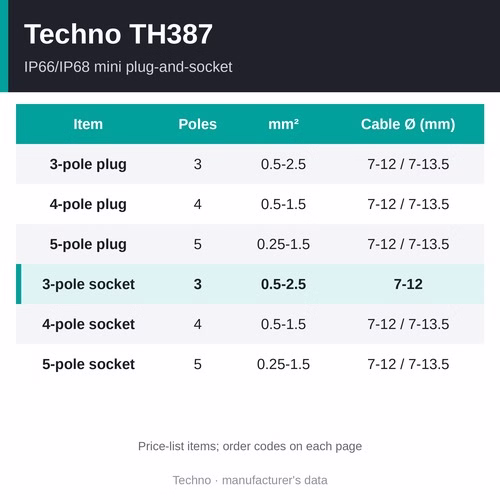
Task: Click the 7-12 / 7-13.5 value for 5-pole socket
Action: pyautogui.click(x=408, y=364)
